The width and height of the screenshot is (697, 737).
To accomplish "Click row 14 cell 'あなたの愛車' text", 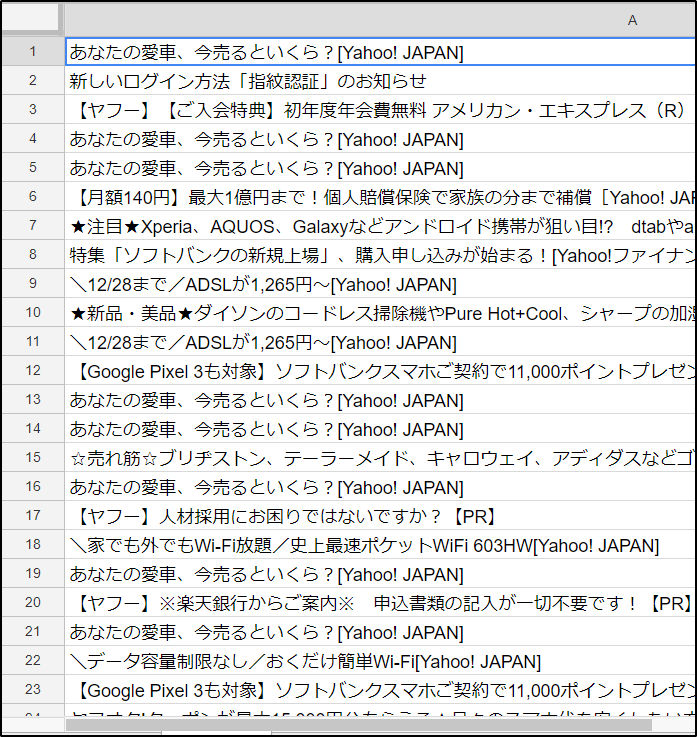I will 122,429.
